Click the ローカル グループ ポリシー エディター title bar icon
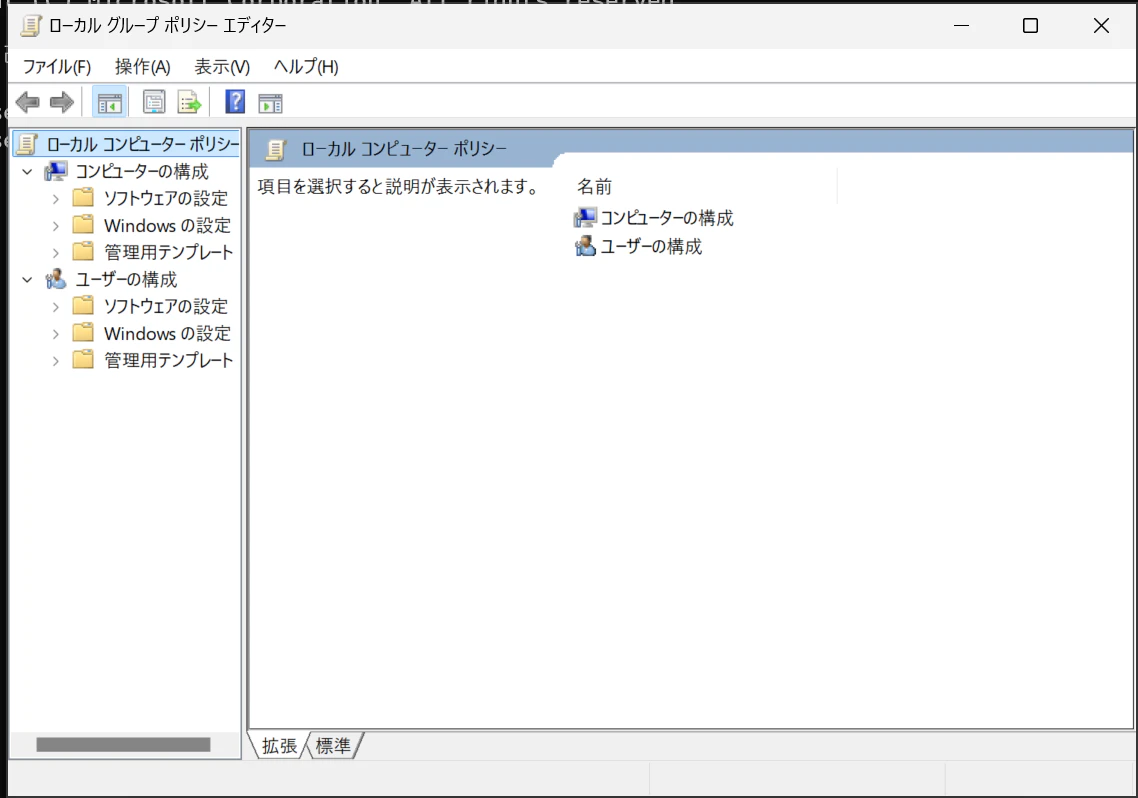Viewport: 1138px width, 798px height. (x=30, y=26)
